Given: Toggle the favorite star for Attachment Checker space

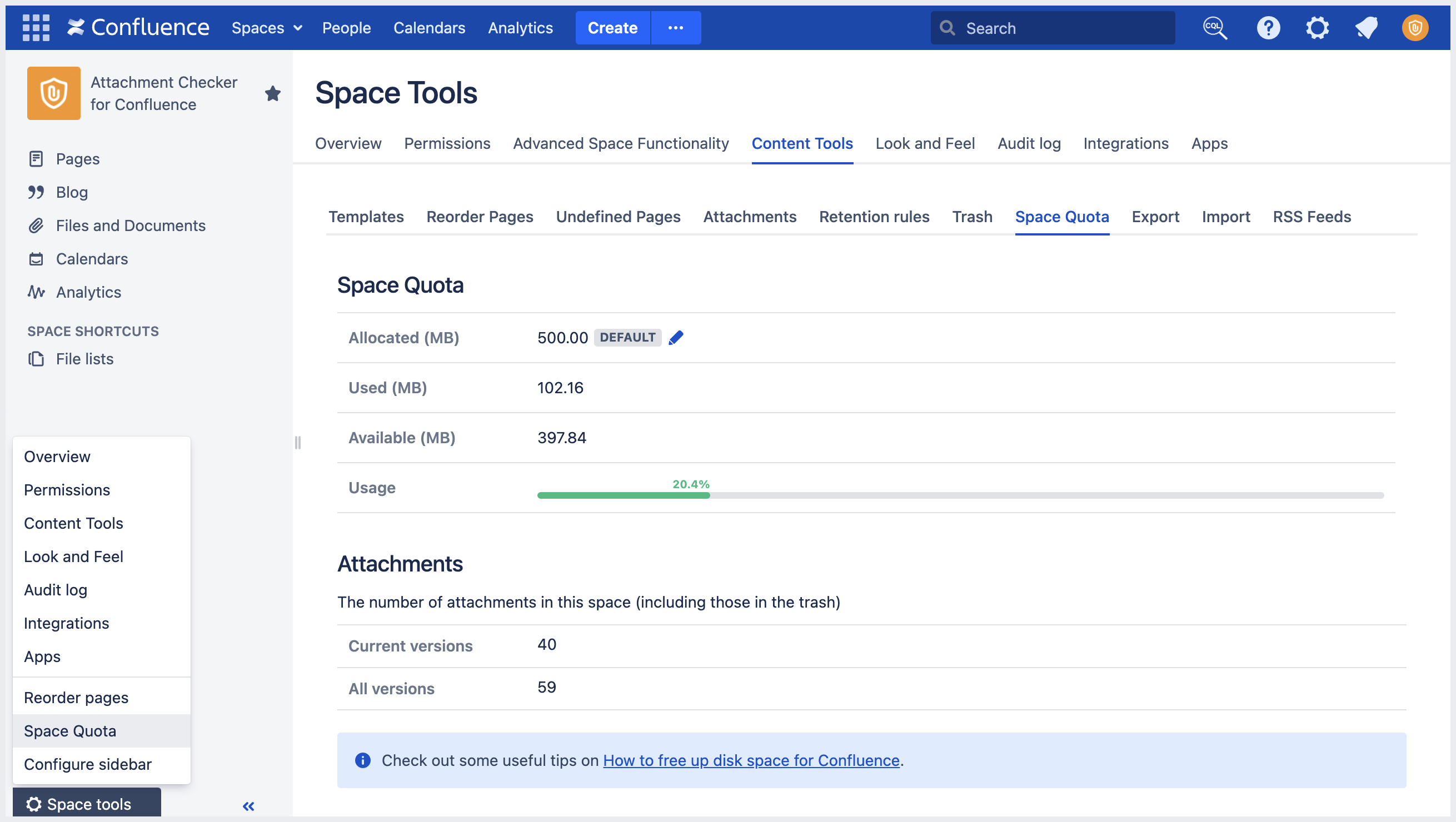Looking at the screenshot, I should 273,93.
